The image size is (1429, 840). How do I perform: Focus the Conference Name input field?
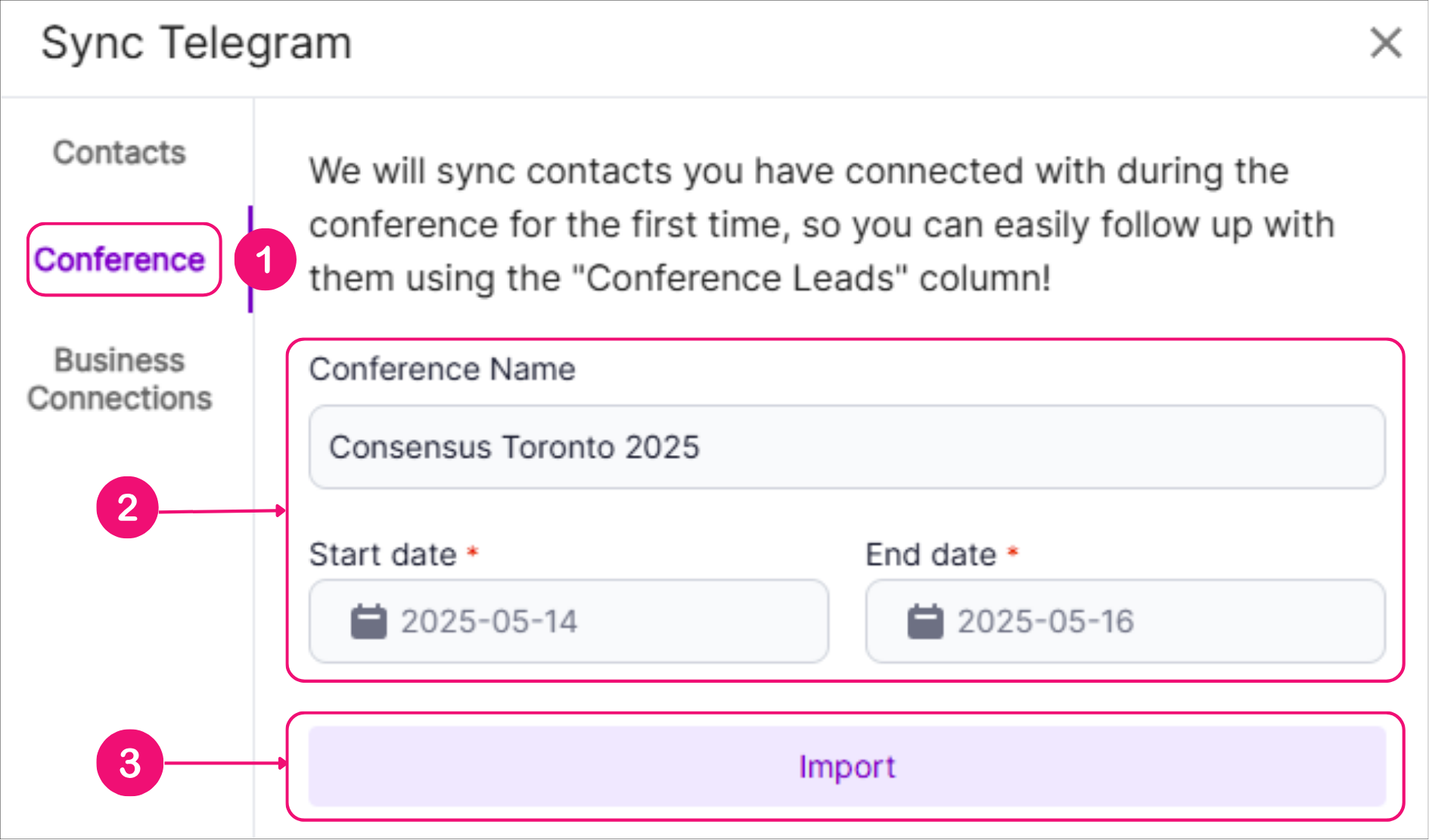pyautogui.click(x=847, y=447)
